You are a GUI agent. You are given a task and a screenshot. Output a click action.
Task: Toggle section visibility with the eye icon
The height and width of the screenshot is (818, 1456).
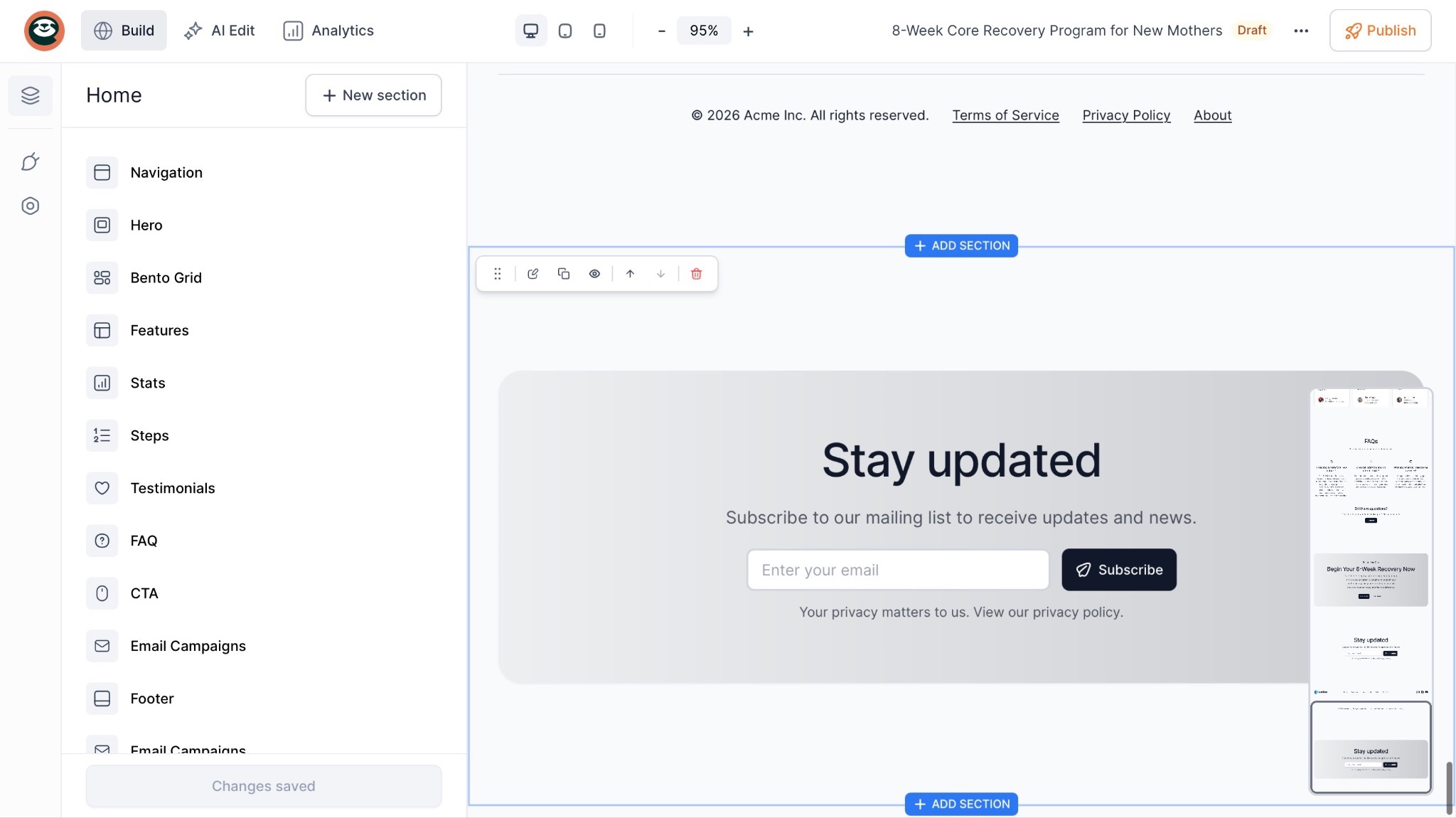point(594,274)
